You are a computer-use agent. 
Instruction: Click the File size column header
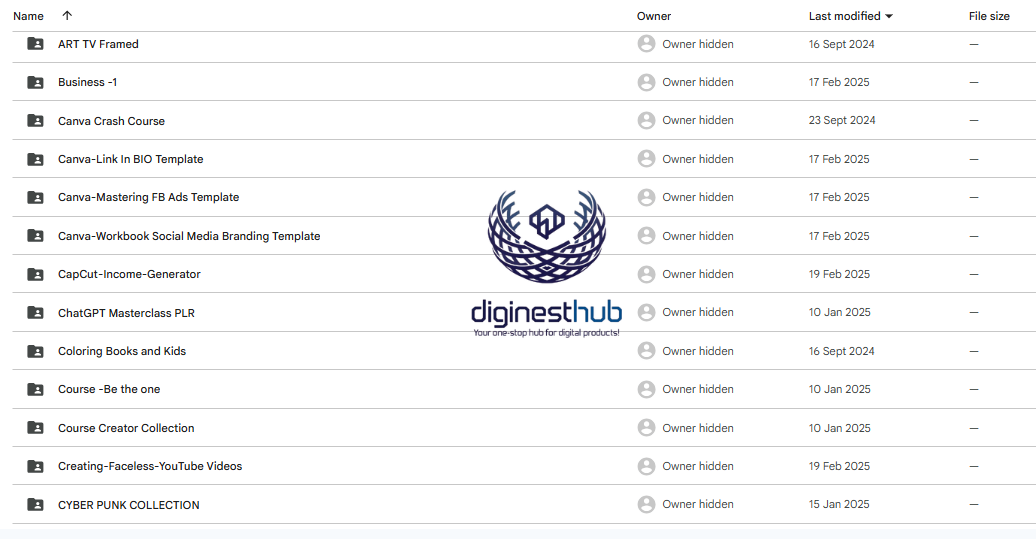click(988, 16)
